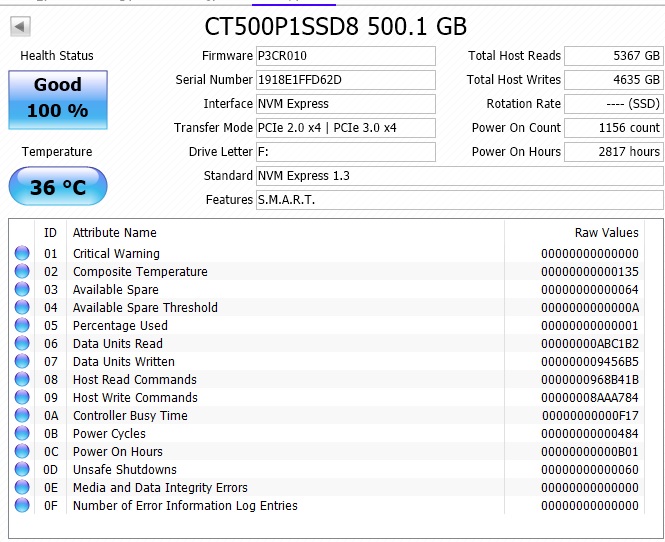The height and width of the screenshot is (542, 665).
Task: Select the Data Units Read attribute name
Action: pyautogui.click(x=117, y=344)
